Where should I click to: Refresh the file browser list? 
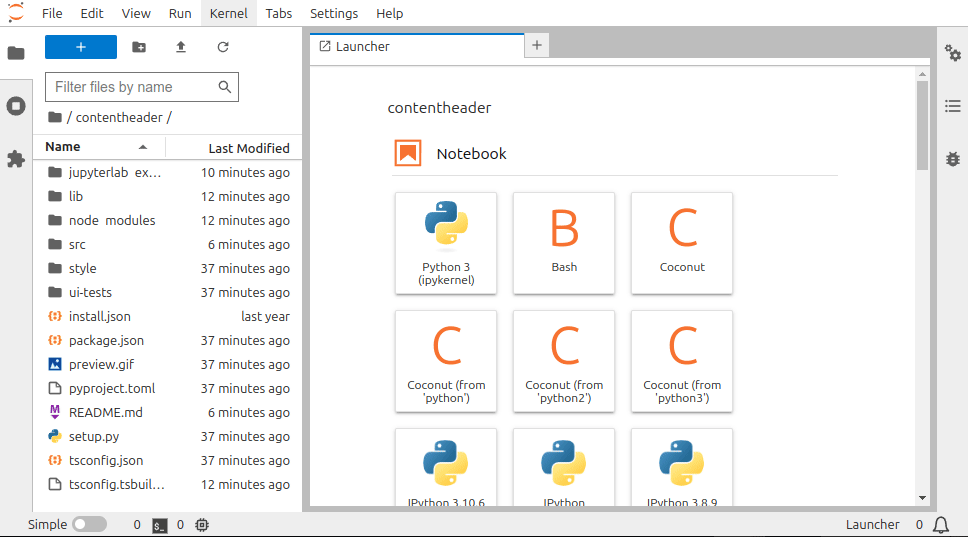point(223,47)
